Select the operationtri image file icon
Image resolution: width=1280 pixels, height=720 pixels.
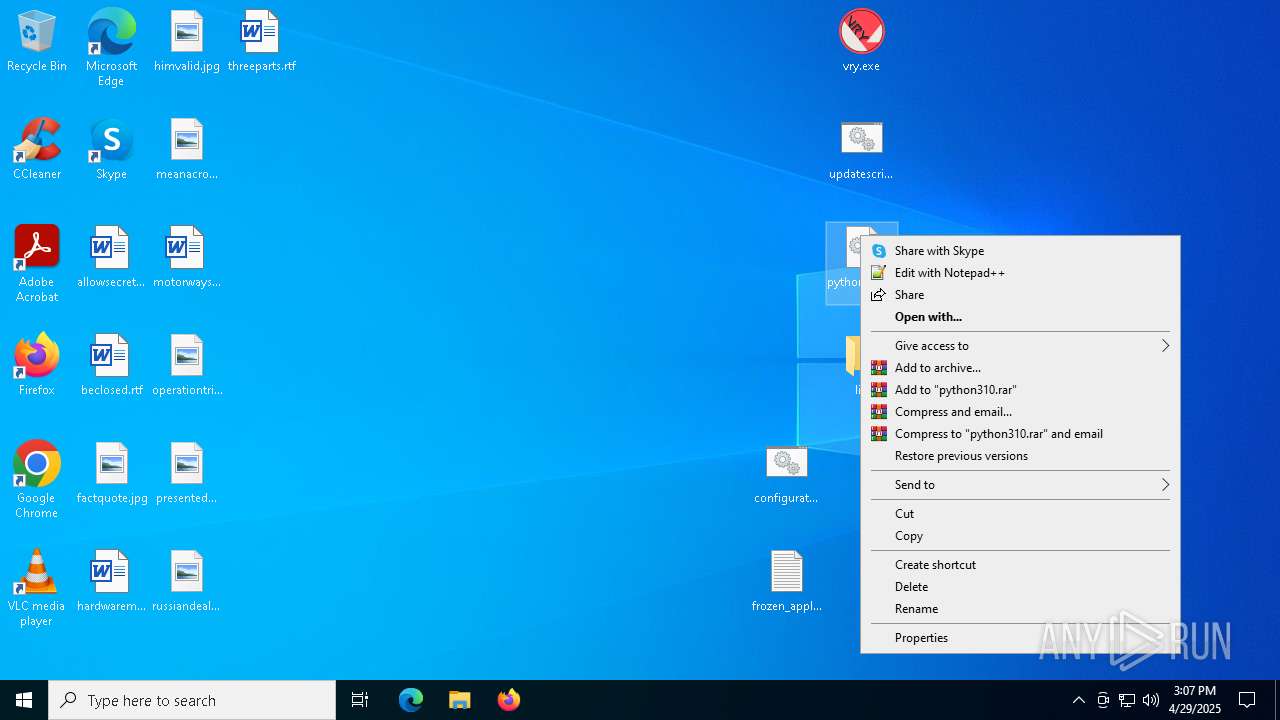[187, 366]
